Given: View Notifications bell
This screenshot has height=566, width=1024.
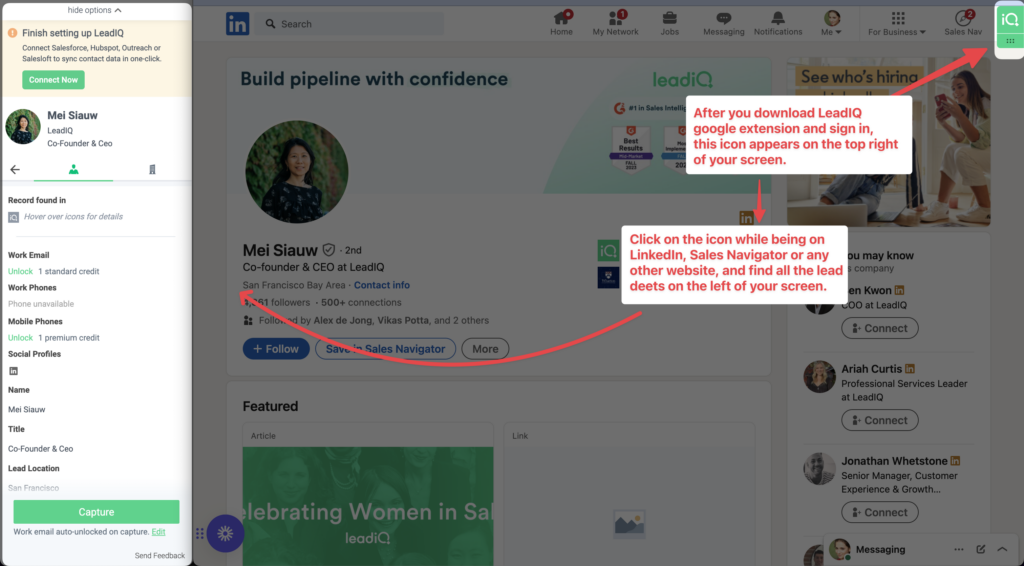Looking at the screenshot, I should (778, 24).
